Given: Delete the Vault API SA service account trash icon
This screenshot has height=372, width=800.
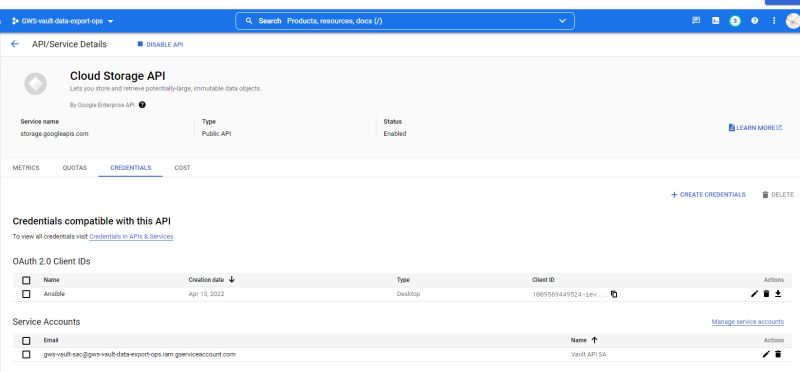Looking at the screenshot, I should (x=778, y=354).
